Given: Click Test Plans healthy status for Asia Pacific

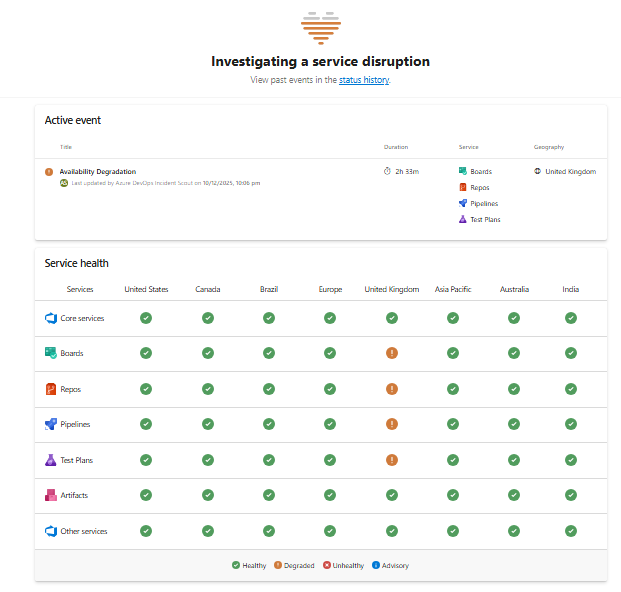Looking at the screenshot, I should coord(453,460).
